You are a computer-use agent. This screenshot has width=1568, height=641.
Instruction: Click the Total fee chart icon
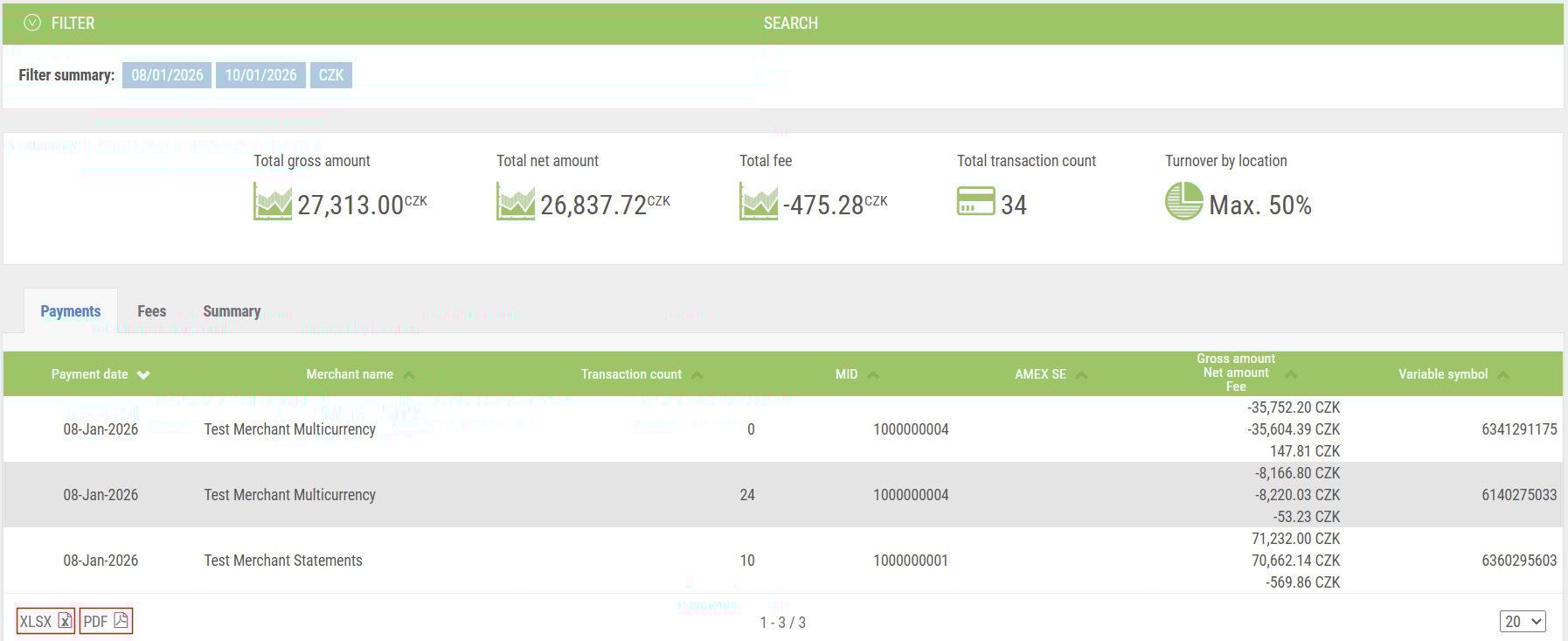pyautogui.click(x=759, y=201)
